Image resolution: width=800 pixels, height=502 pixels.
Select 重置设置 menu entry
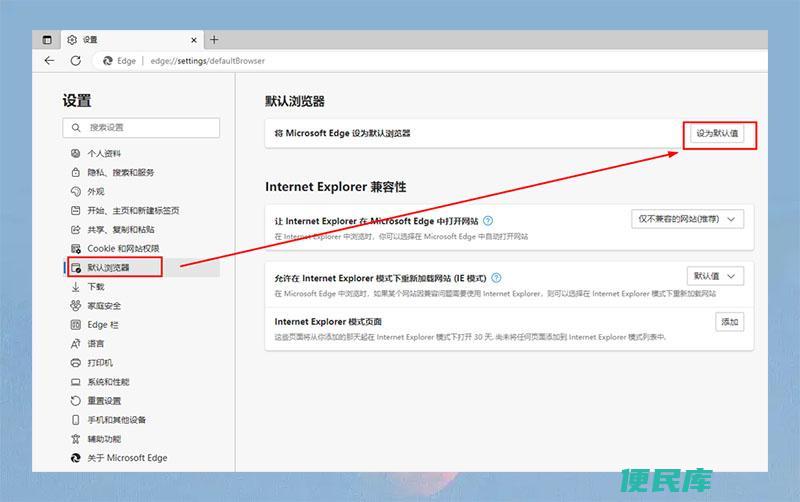[x=104, y=400]
